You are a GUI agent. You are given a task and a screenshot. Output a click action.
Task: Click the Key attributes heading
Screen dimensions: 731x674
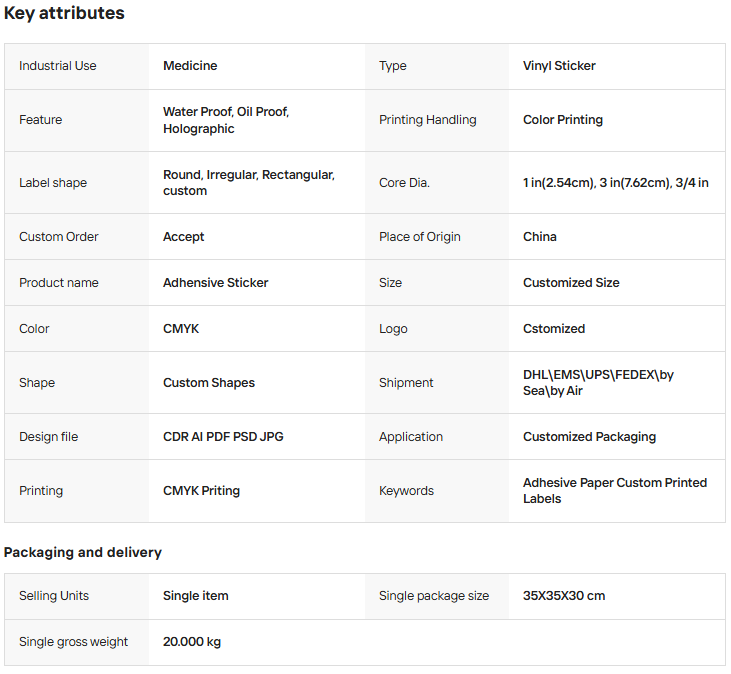64,14
